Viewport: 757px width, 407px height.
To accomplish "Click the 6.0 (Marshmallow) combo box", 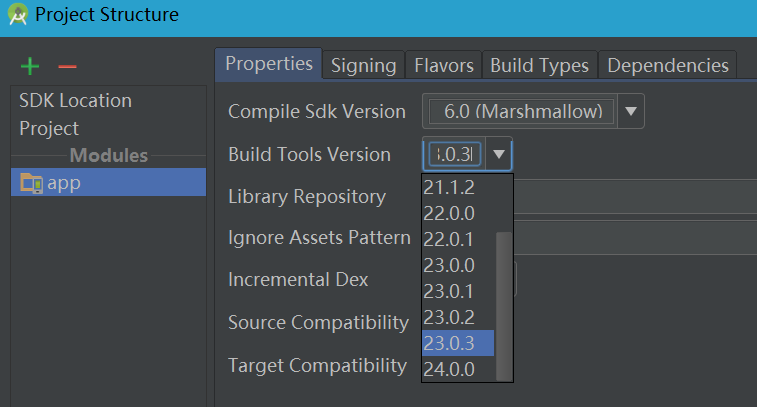I will 519,112.
